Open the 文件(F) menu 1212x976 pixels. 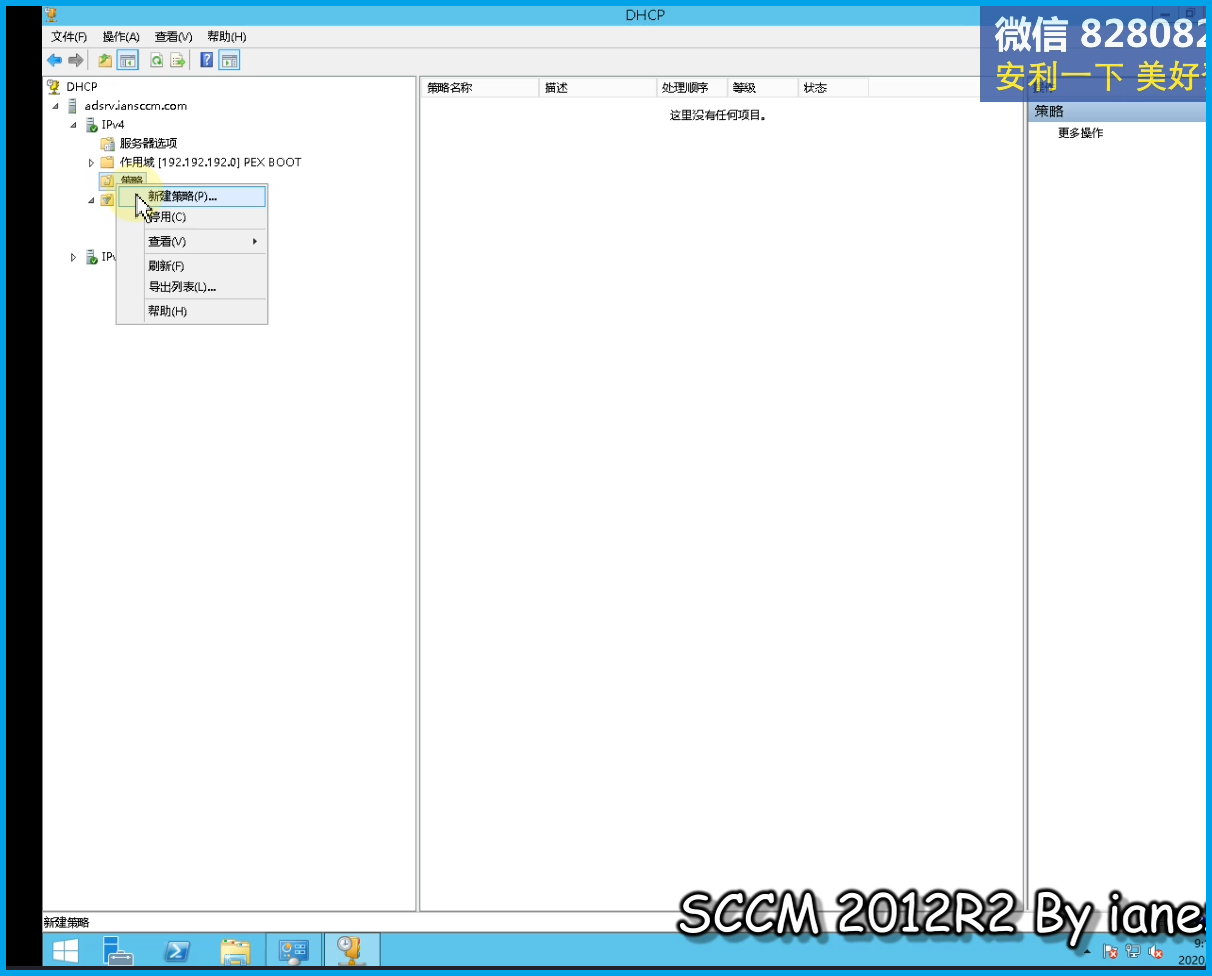point(69,37)
